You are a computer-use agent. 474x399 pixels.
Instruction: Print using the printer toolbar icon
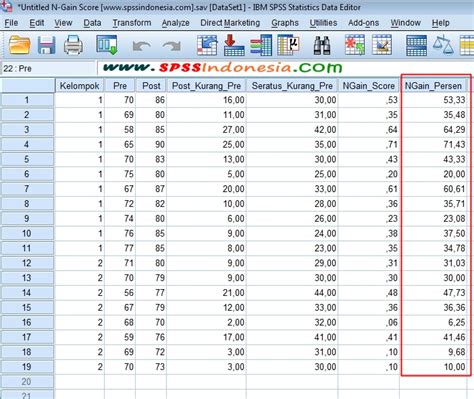pos(73,45)
